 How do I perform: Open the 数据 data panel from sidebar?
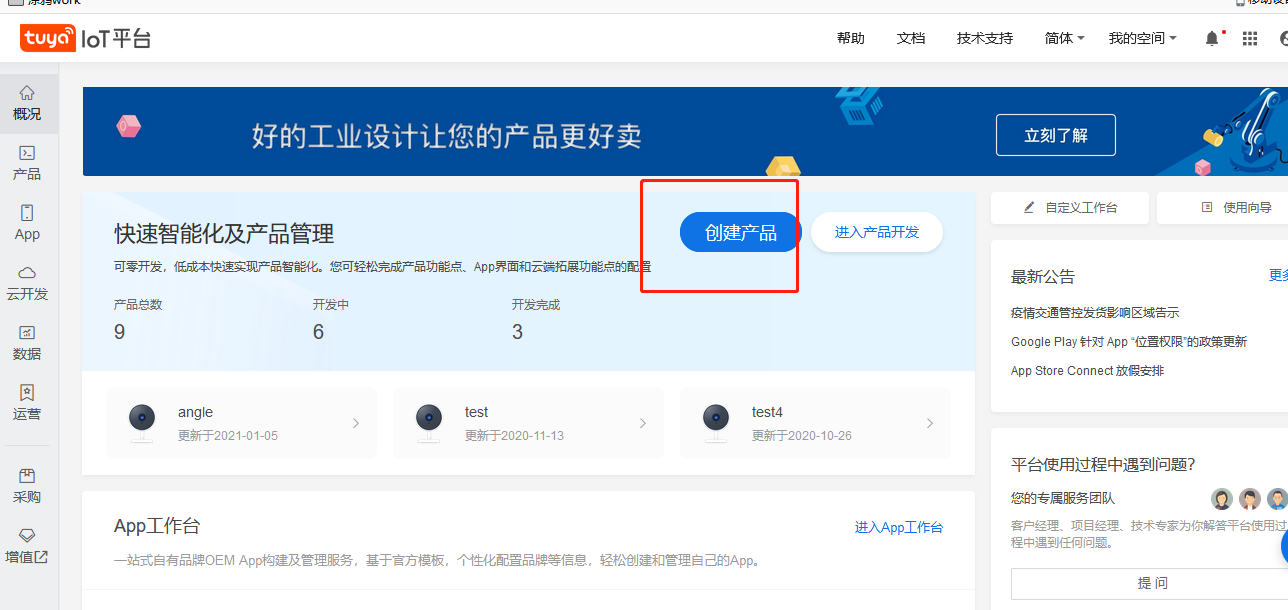tap(27, 343)
